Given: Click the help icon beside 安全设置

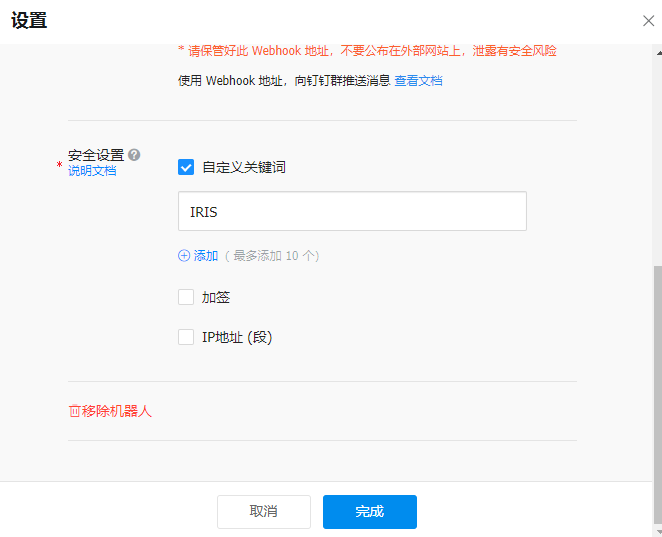Looking at the screenshot, I should [134, 155].
